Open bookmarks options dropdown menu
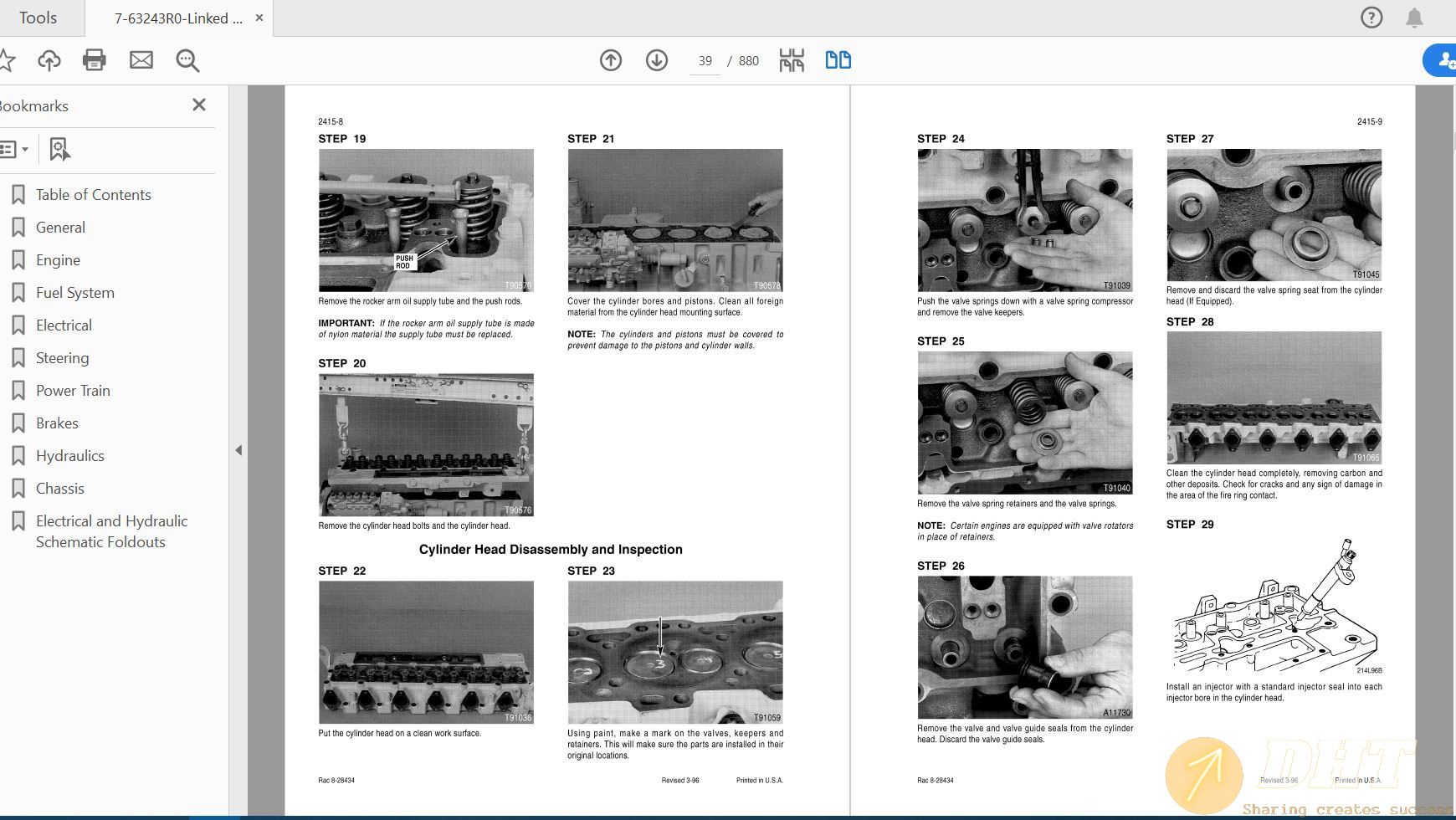1456x820 pixels. coord(14,150)
